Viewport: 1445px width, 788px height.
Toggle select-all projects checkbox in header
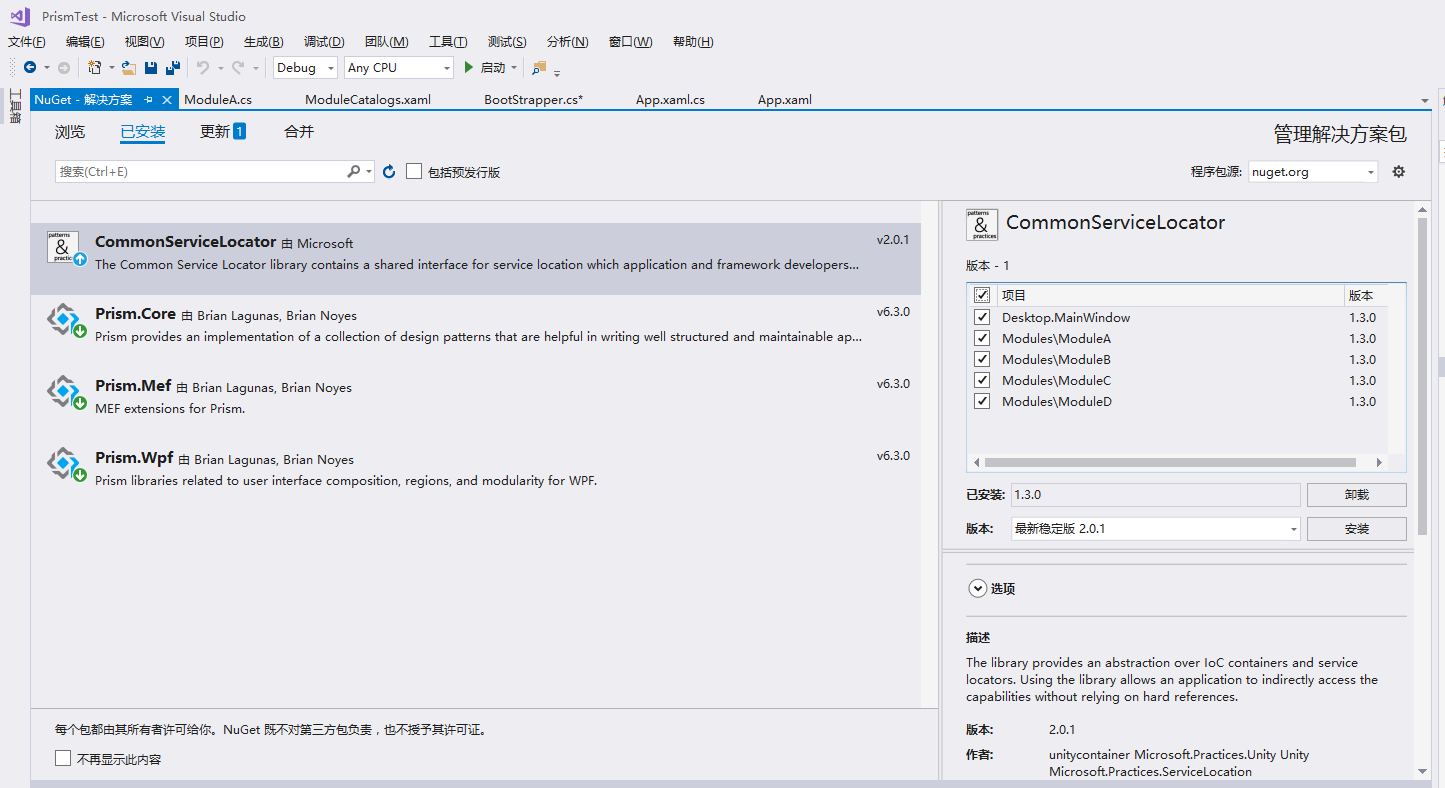(x=982, y=295)
